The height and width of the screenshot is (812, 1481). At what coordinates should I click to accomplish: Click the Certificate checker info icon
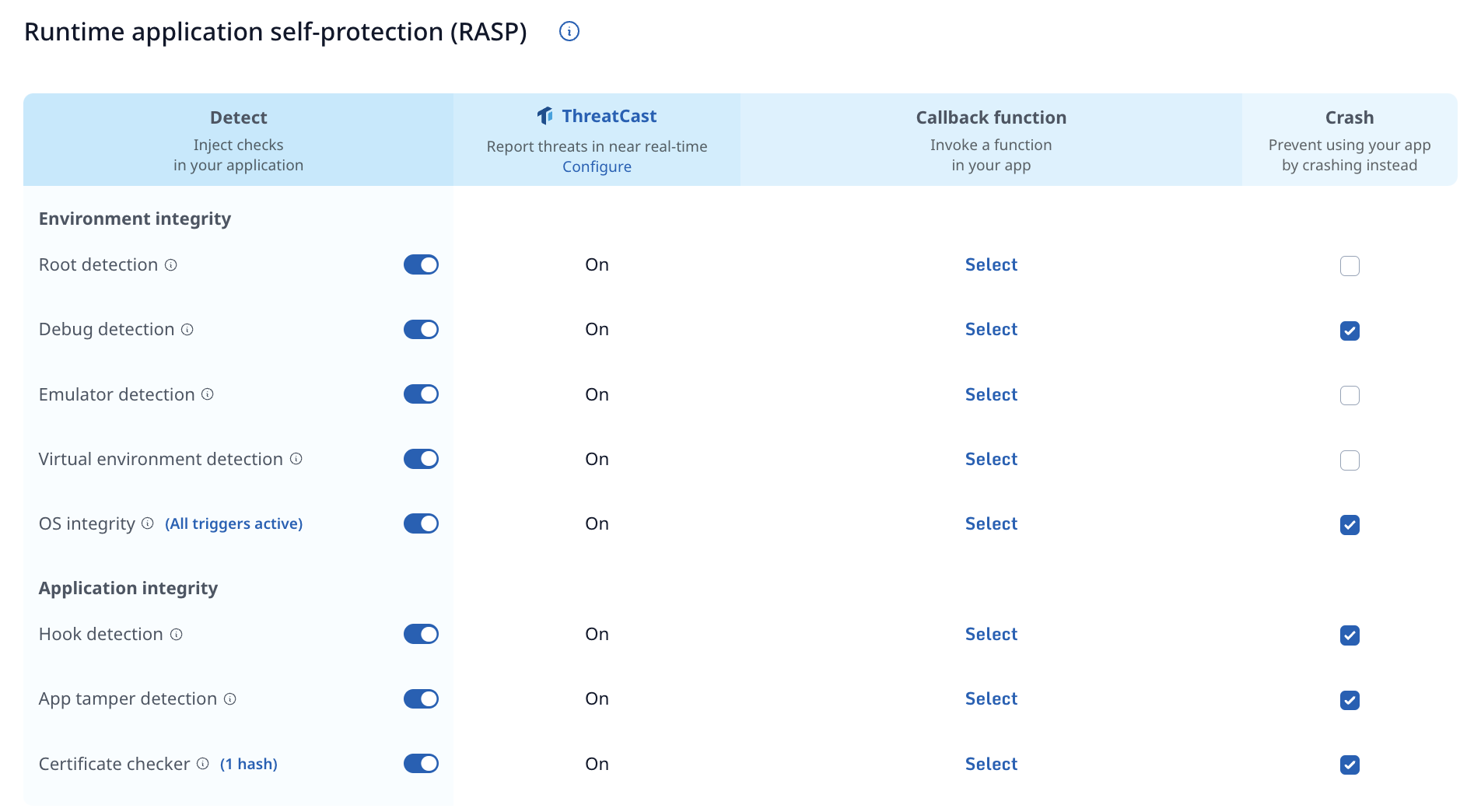[x=203, y=764]
